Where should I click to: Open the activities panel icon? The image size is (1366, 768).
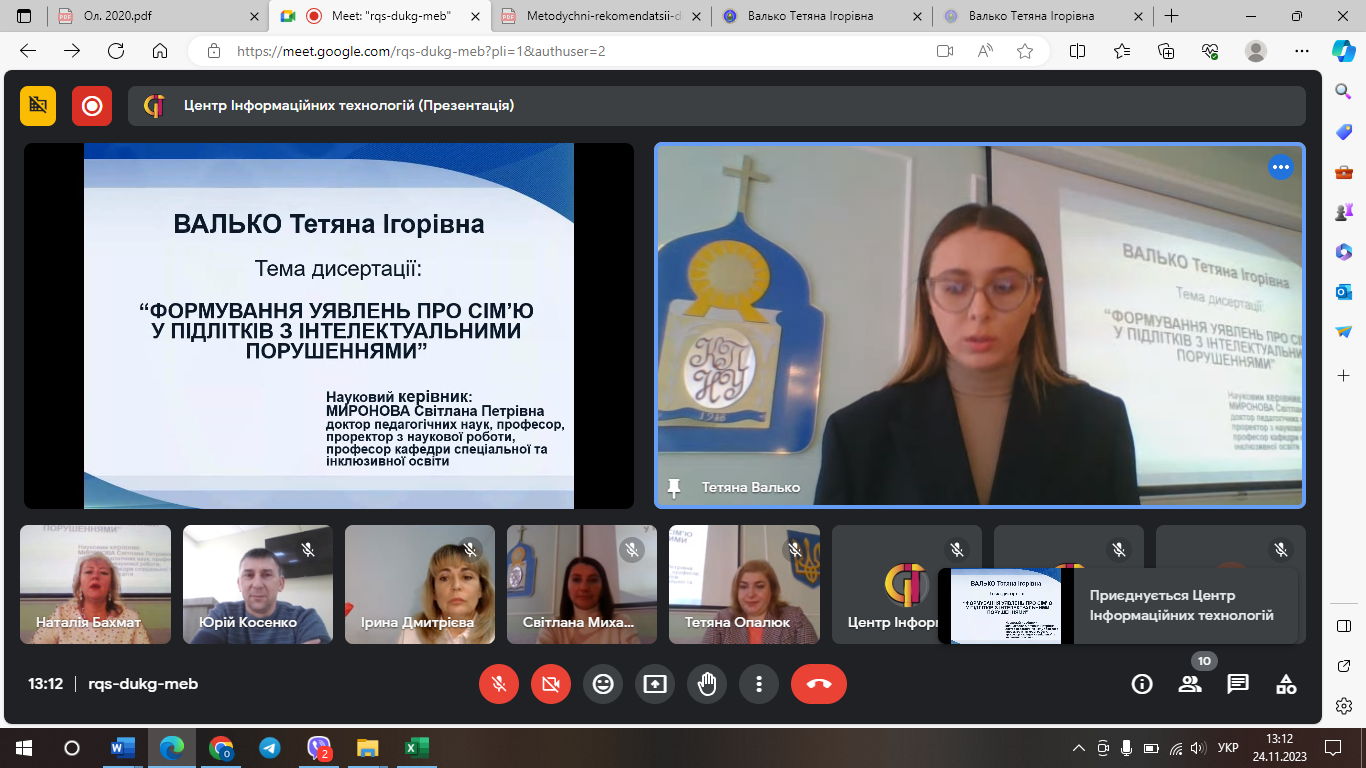[1286, 684]
